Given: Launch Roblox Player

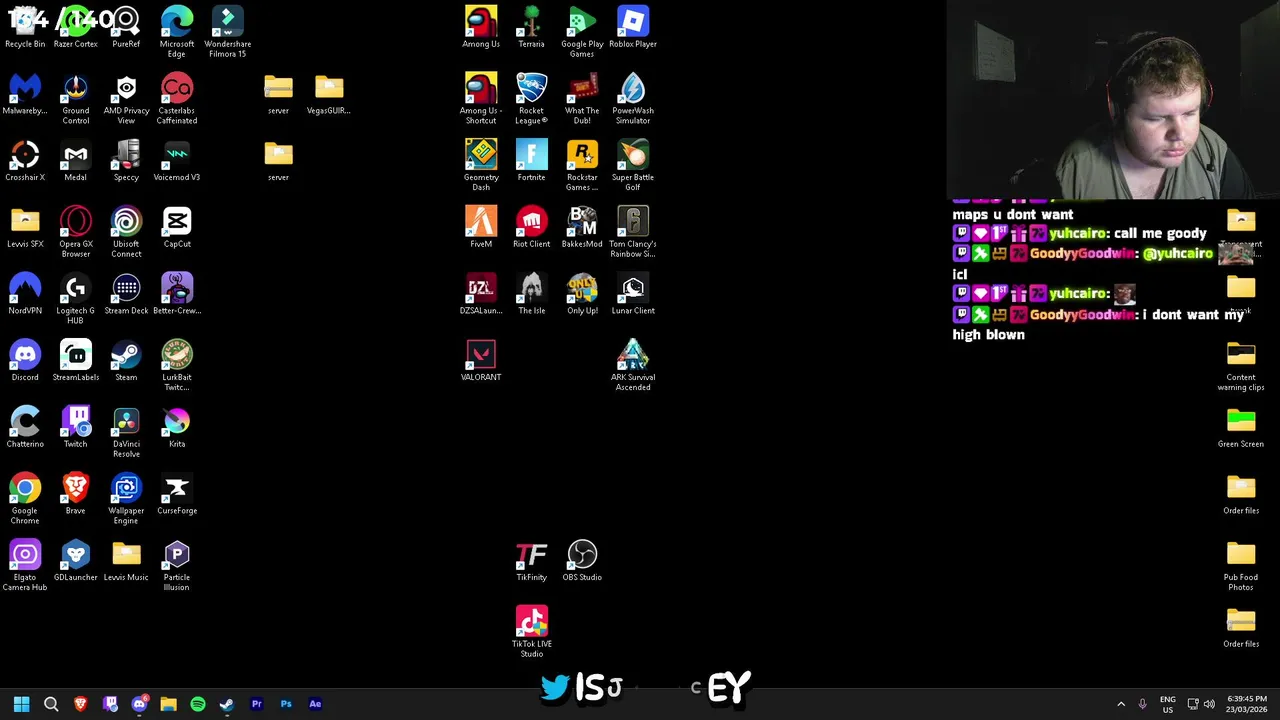Looking at the screenshot, I should [x=633, y=28].
